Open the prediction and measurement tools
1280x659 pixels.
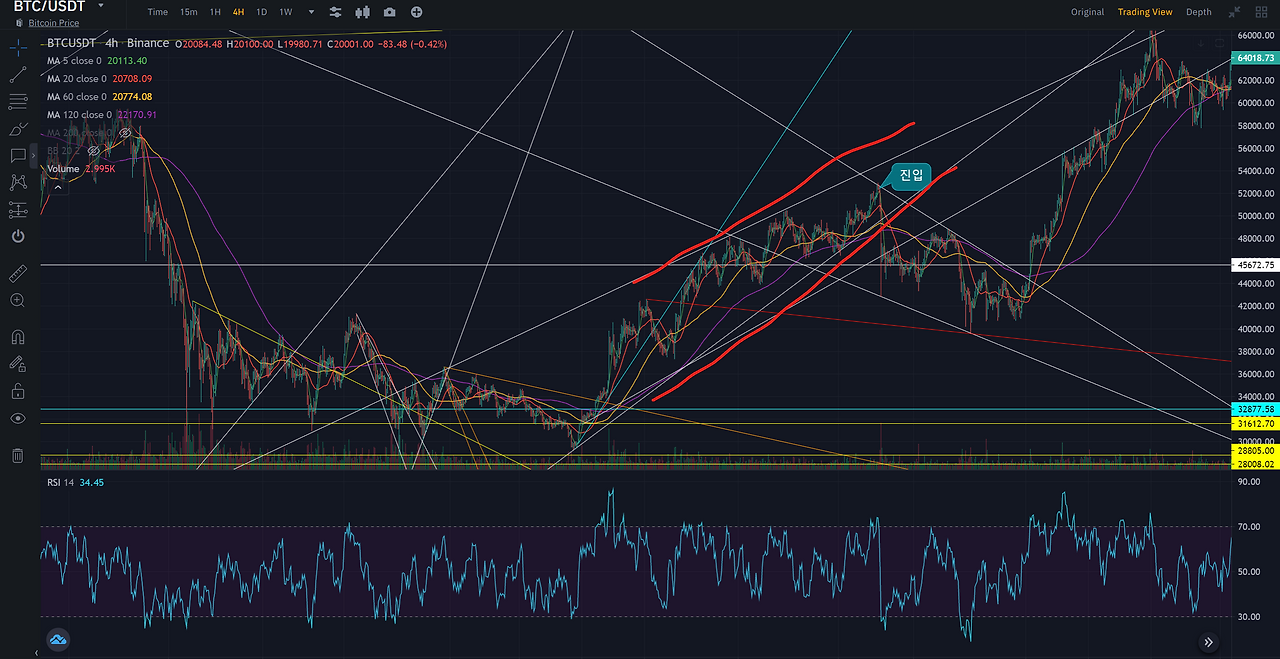coord(17,209)
